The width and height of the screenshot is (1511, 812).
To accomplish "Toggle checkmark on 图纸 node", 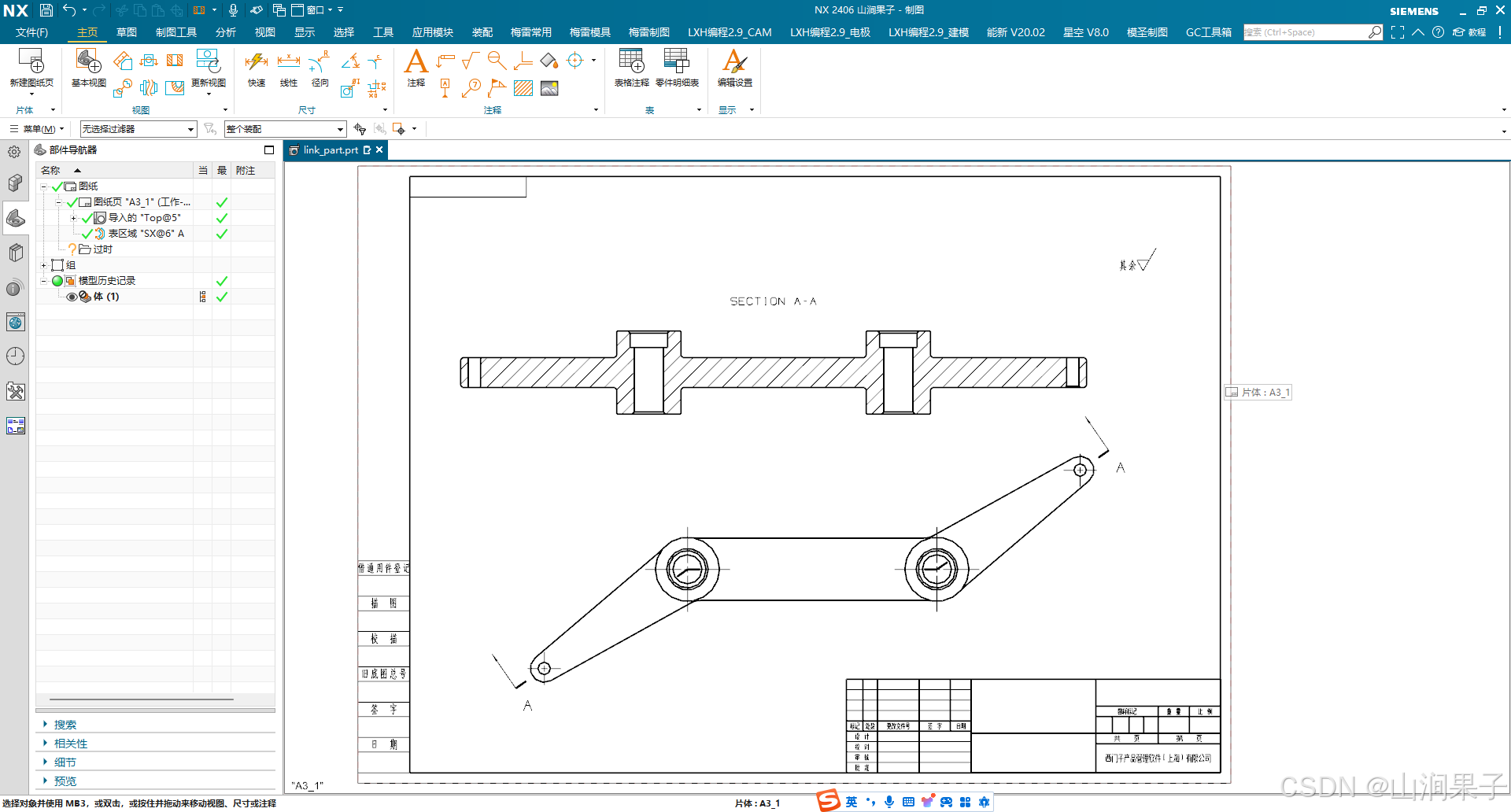I will pyautogui.click(x=57, y=186).
